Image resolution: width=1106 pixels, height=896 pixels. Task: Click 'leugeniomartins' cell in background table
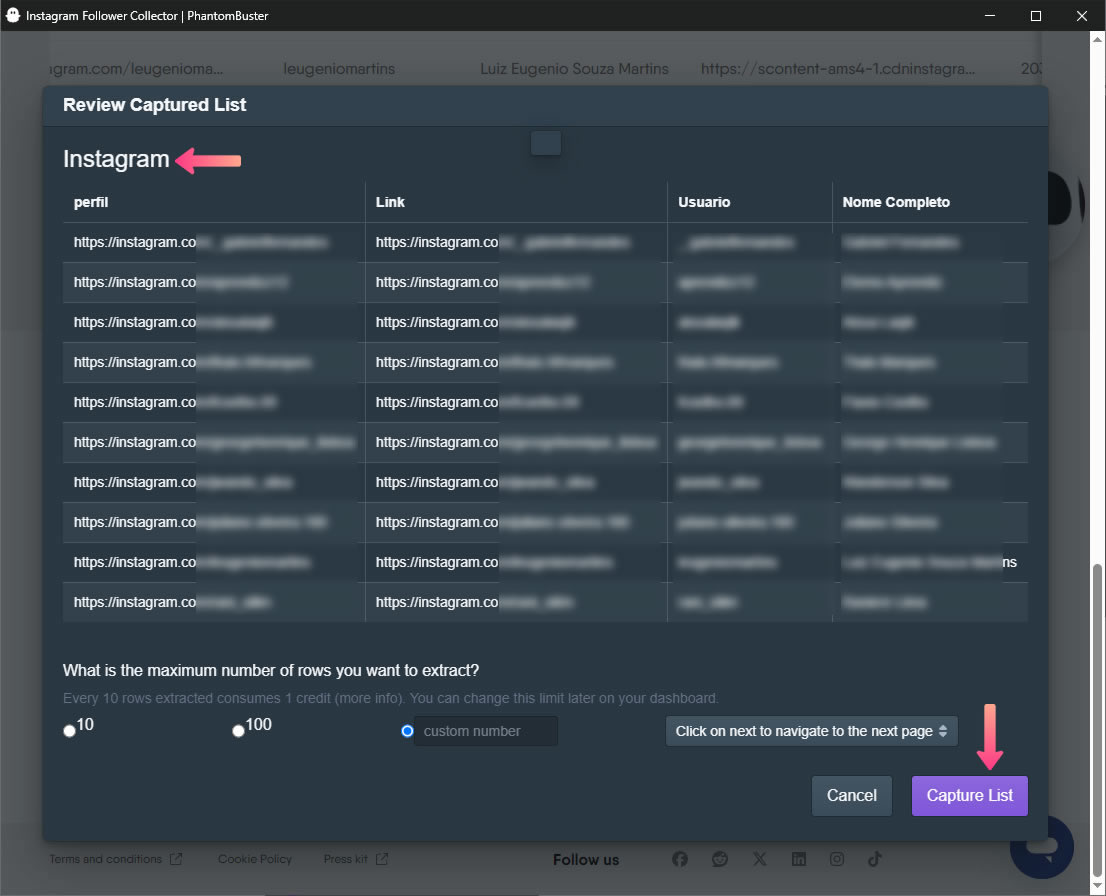click(x=339, y=68)
